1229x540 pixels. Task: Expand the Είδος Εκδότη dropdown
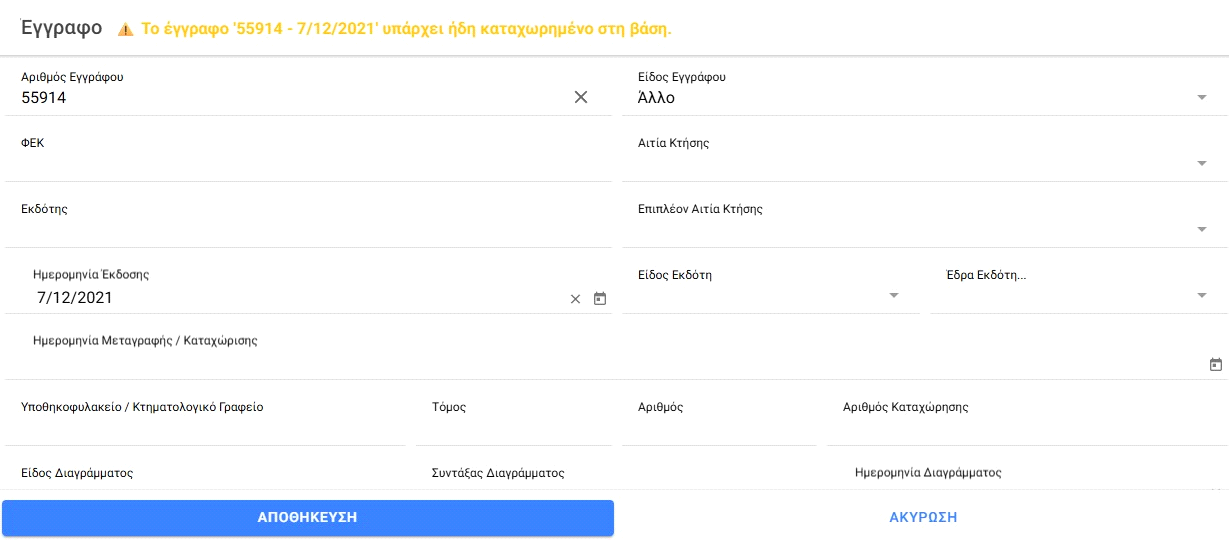point(893,296)
